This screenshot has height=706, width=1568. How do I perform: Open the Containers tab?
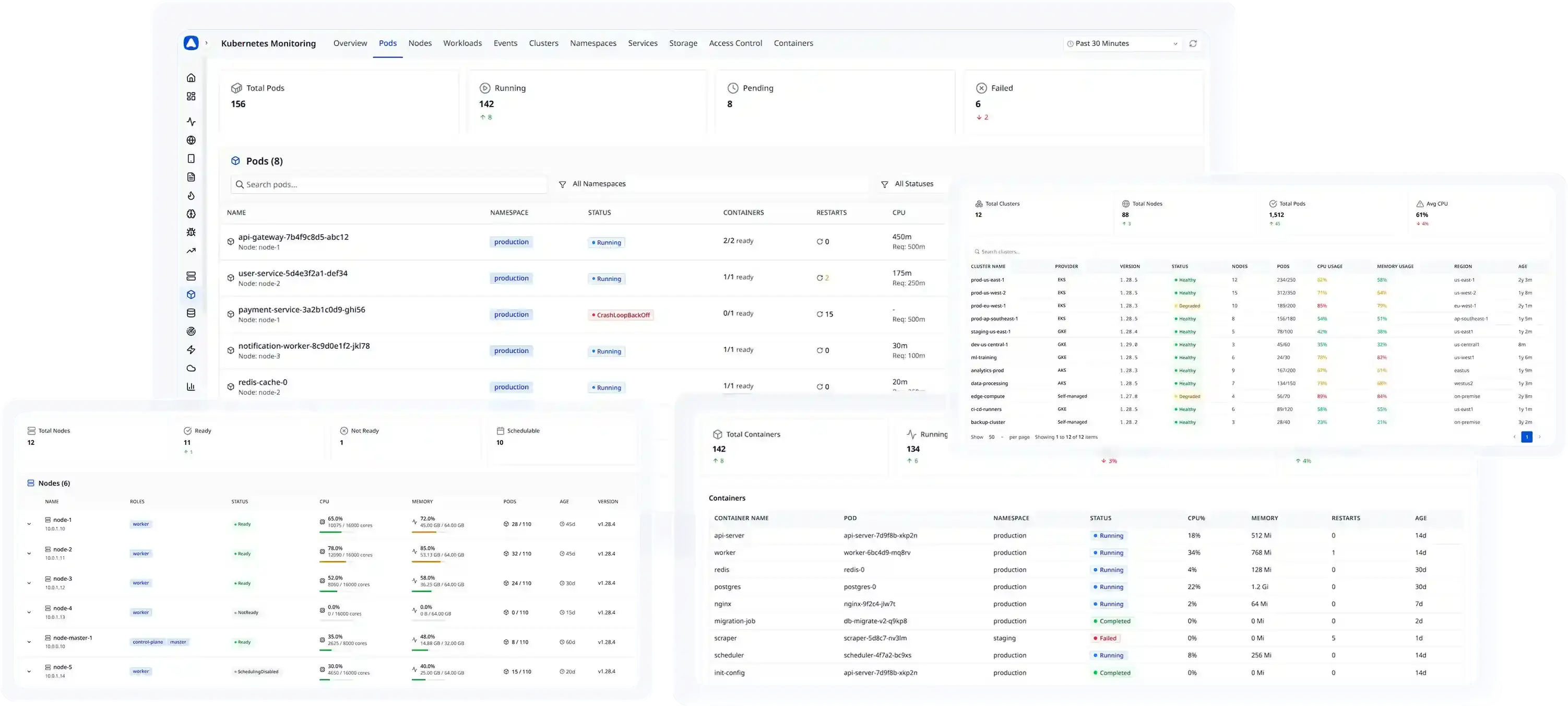click(x=793, y=43)
